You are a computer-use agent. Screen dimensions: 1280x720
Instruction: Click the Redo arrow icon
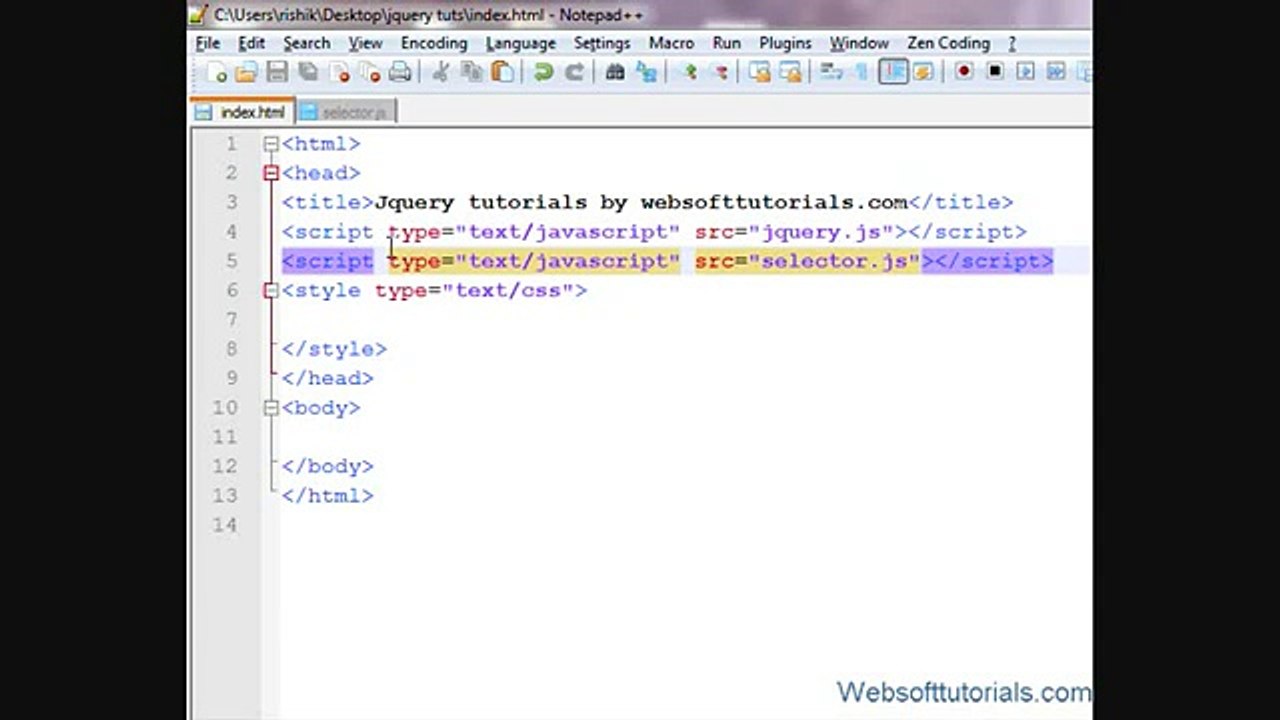(x=574, y=72)
